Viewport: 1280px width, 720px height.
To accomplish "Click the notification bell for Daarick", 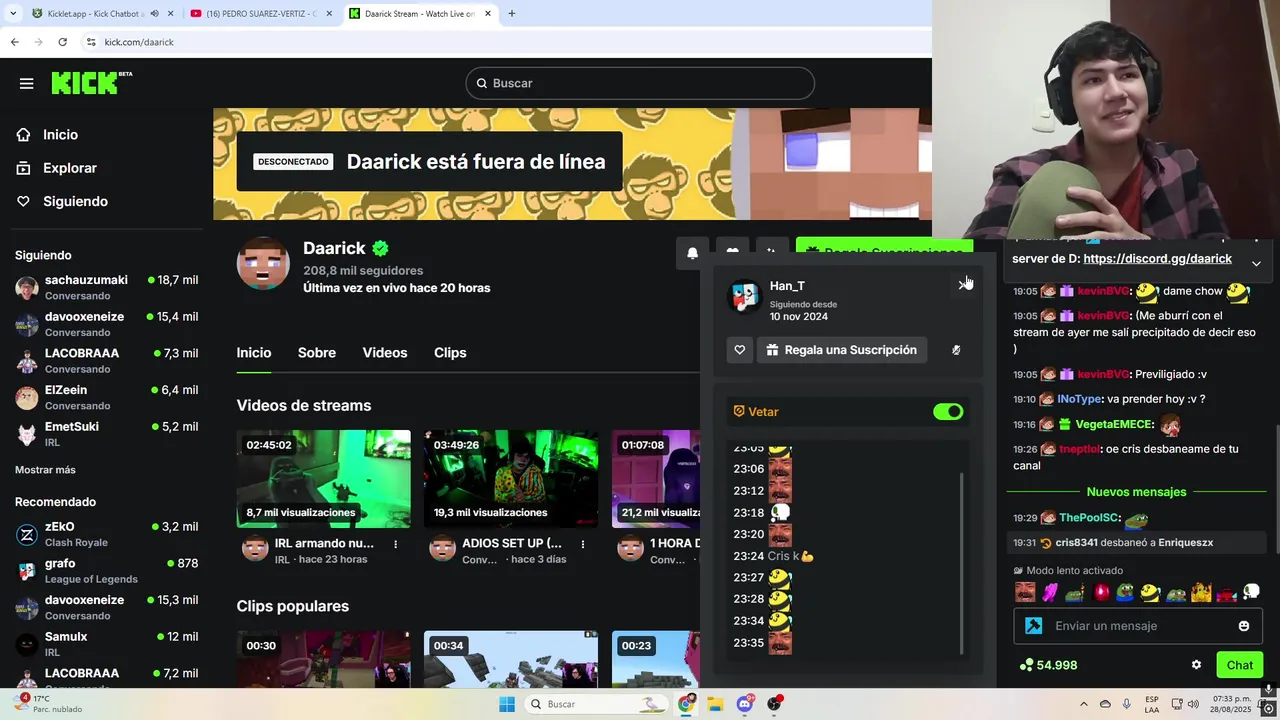I will click(x=692, y=253).
